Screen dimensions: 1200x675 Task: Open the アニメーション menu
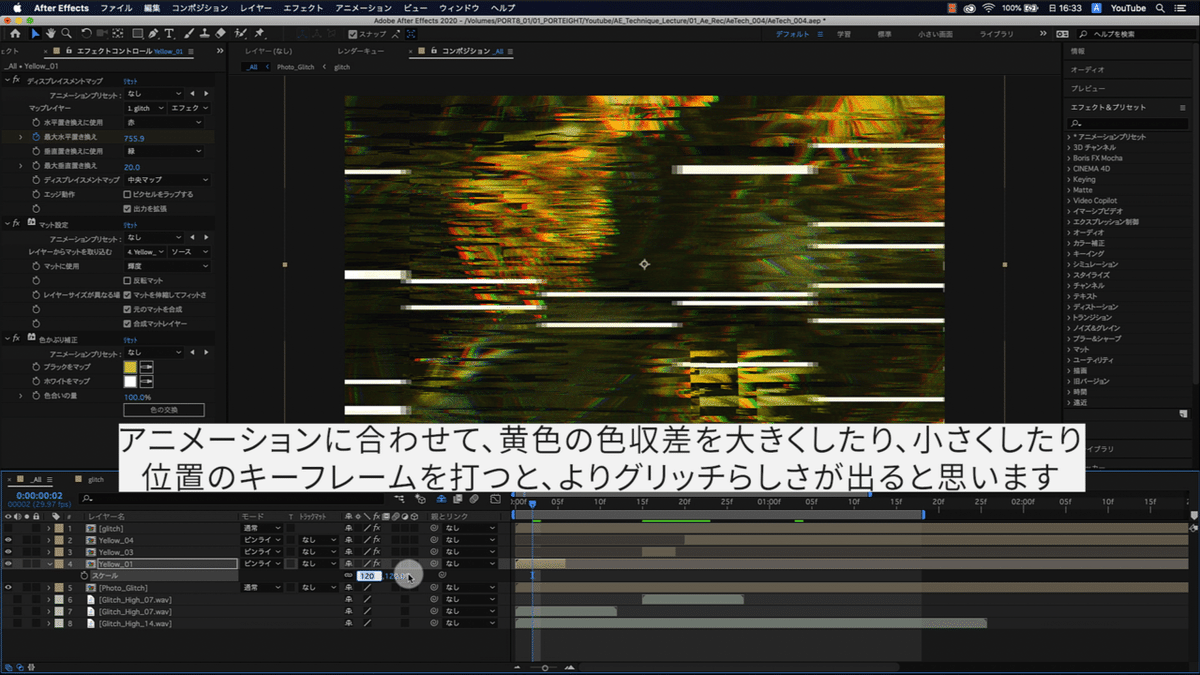click(364, 7)
